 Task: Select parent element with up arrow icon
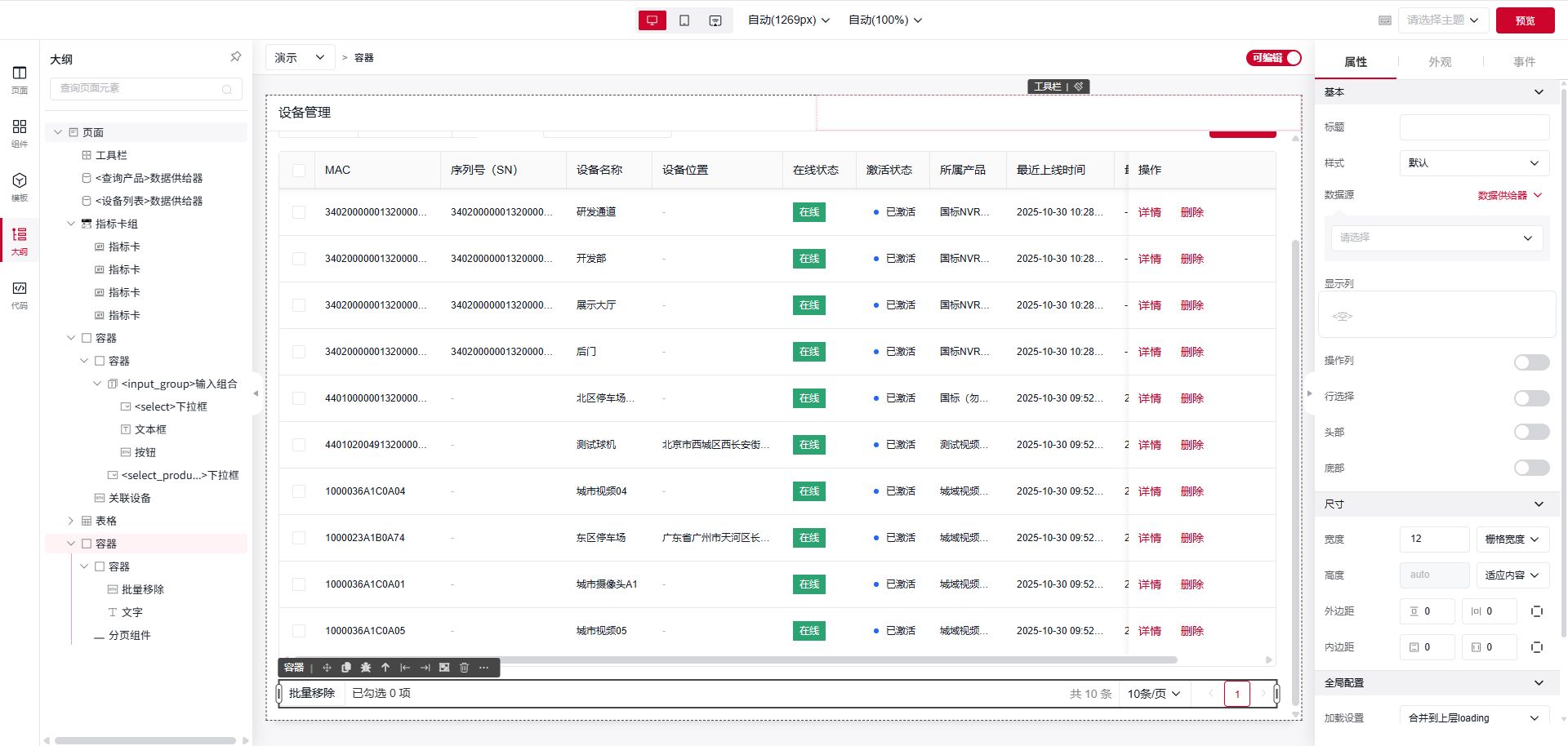click(x=385, y=668)
